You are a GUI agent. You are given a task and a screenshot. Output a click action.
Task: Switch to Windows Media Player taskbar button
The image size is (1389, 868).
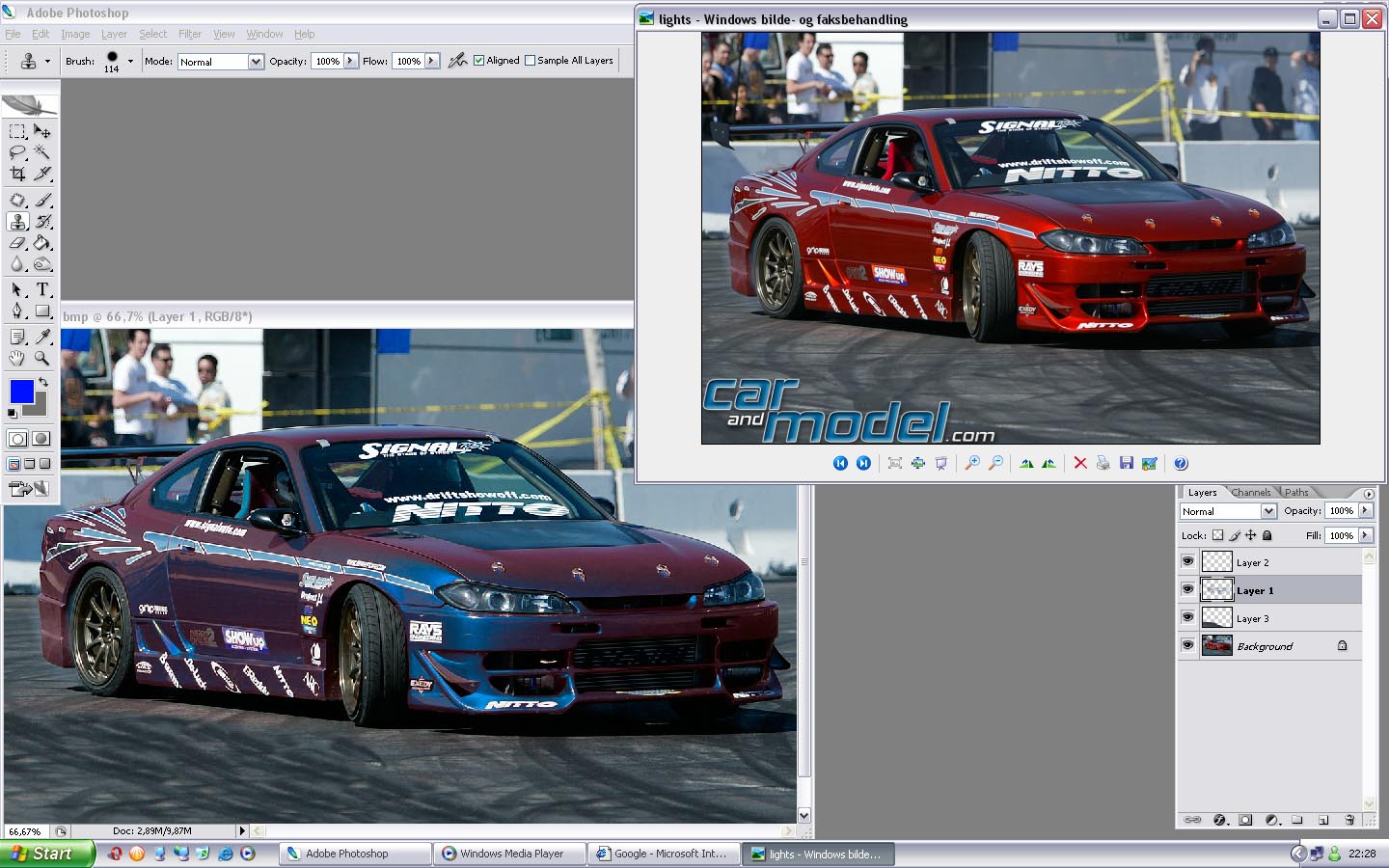point(509,854)
